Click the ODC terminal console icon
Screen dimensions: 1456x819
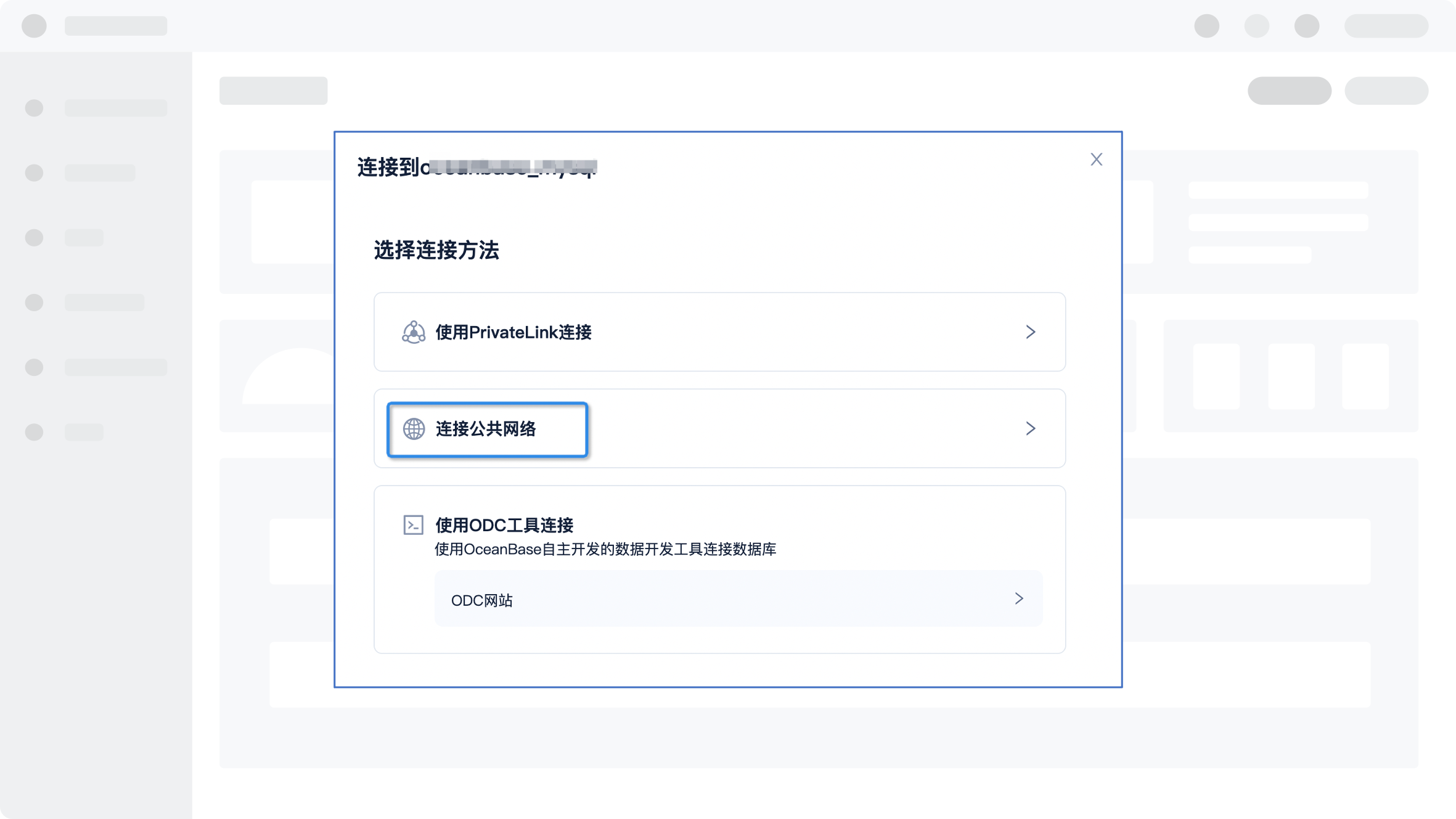point(413,525)
